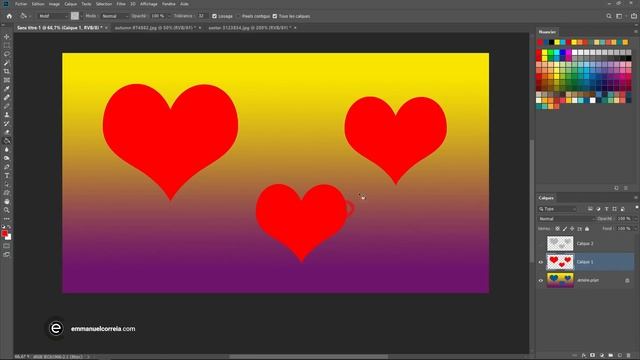
Task: Create a new layer group
Action: click(x=611, y=356)
